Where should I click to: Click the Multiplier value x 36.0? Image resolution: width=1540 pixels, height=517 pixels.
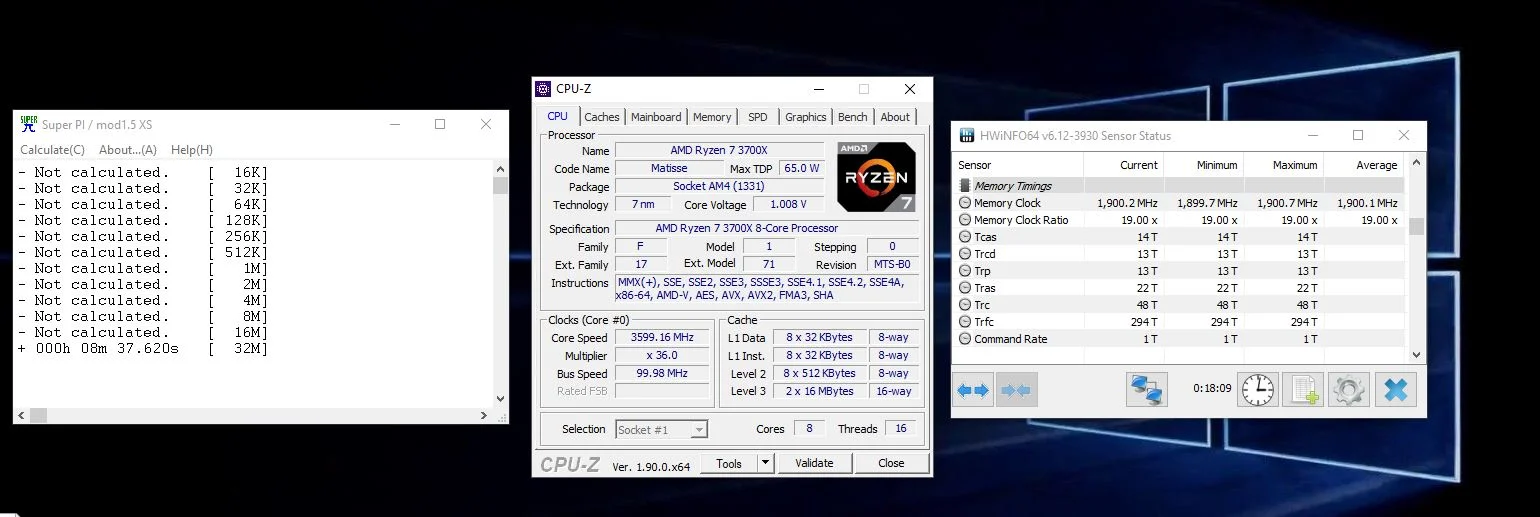[662, 356]
